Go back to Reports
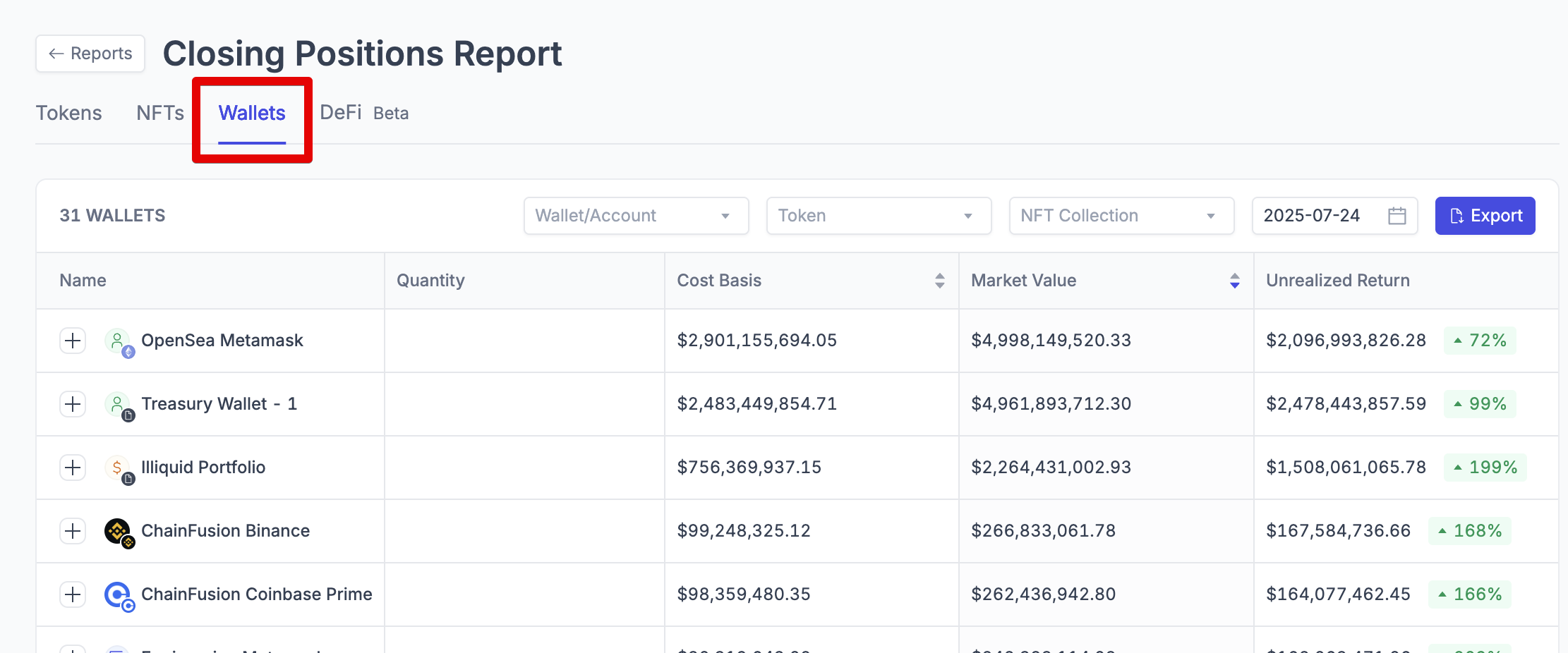Viewport: 1568px width, 653px height. pyautogui.click(x=90, y=54)
